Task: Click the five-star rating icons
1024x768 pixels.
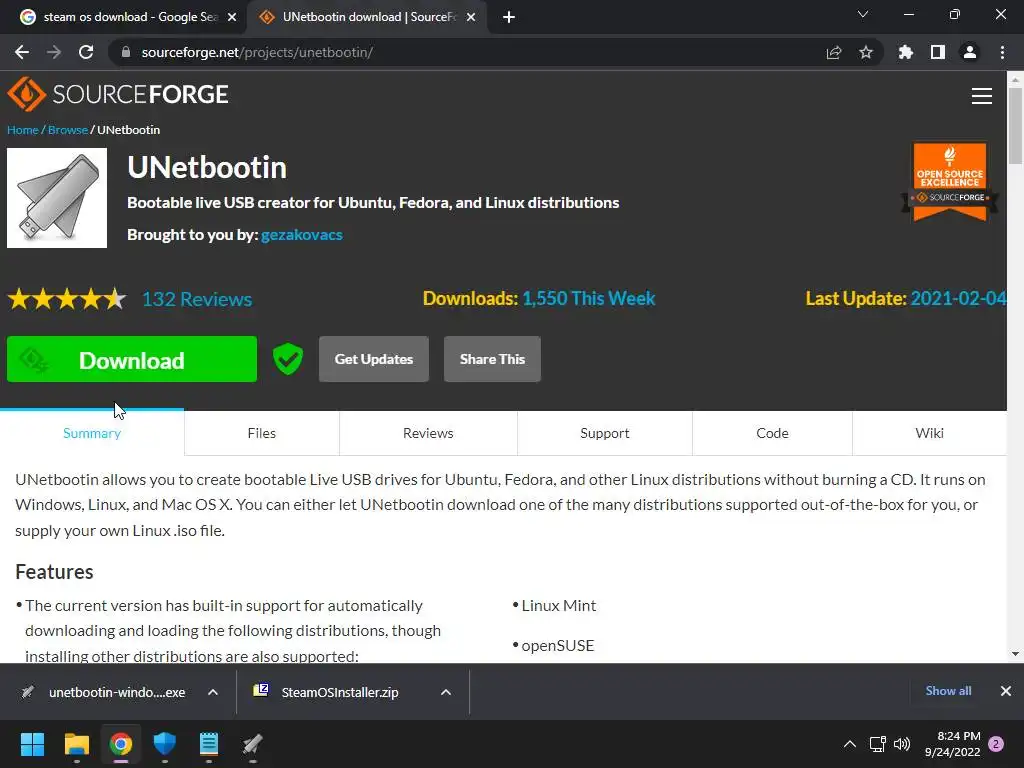Action: pyautogui.click(x=67, y=299)
